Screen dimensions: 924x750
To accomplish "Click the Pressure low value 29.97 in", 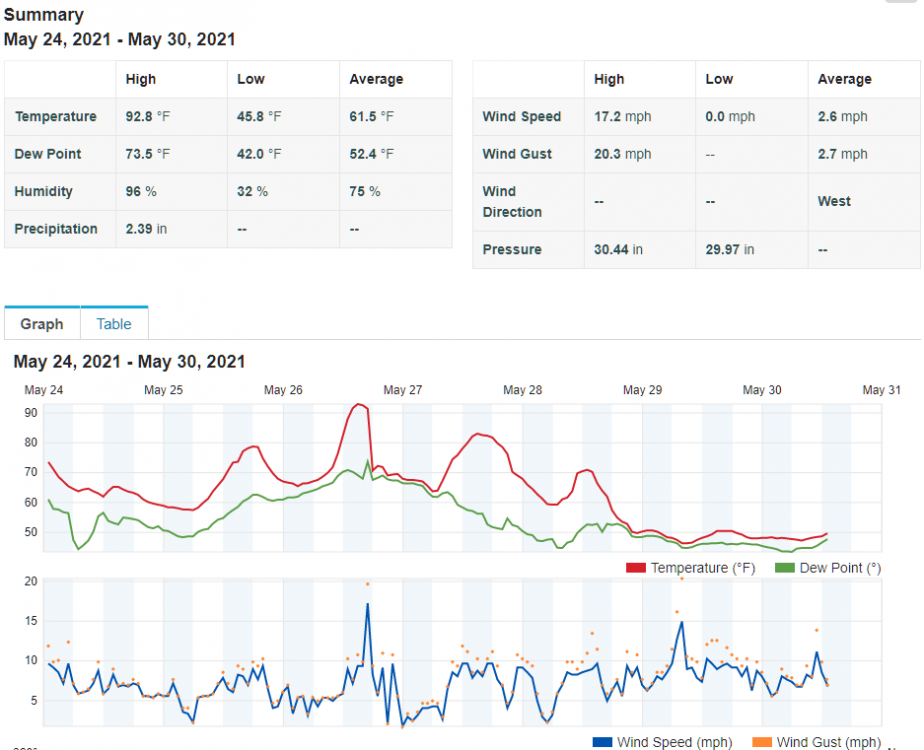I will [730, 250].
